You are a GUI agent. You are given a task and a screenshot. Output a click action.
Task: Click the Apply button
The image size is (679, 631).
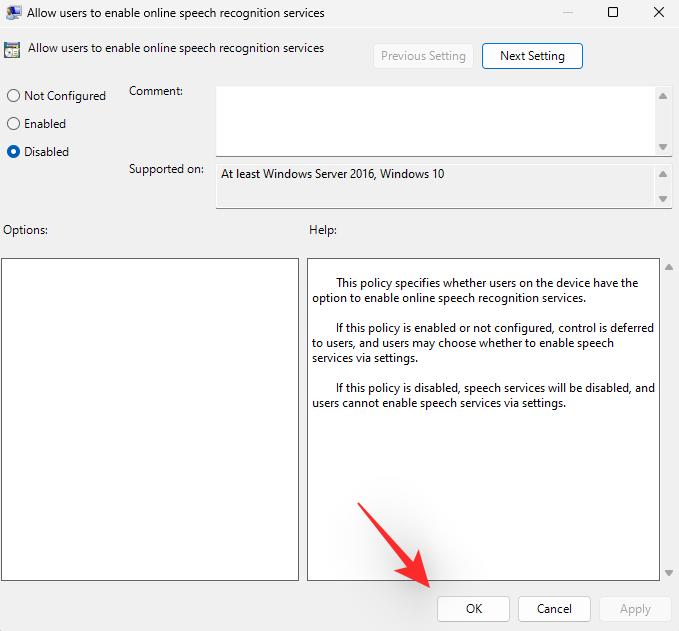point(635,609)
